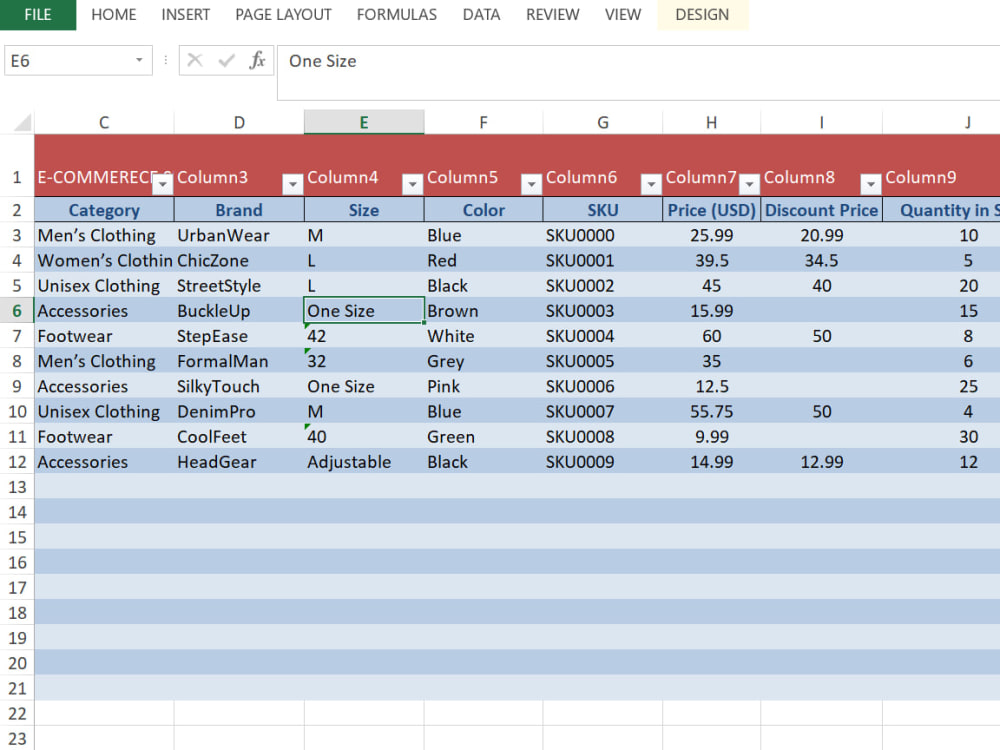The width and height of the screenshot is (1000, 750).
Task: Select column I header
Action: pos(821,122)
